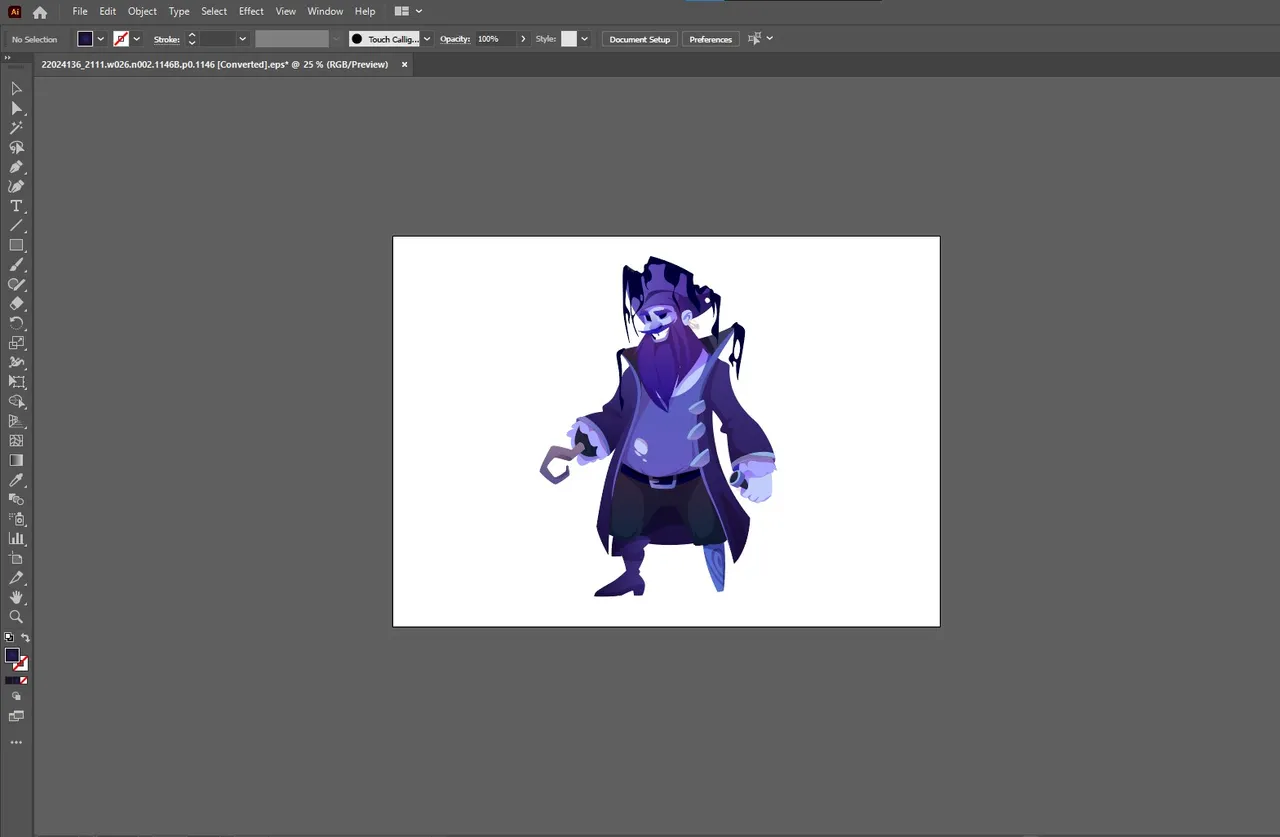Image resolution: width=1280 pixels, height=837 pixels.
Task: Switch to the Converted.eps document tab
Action: (x=214, y=64)
